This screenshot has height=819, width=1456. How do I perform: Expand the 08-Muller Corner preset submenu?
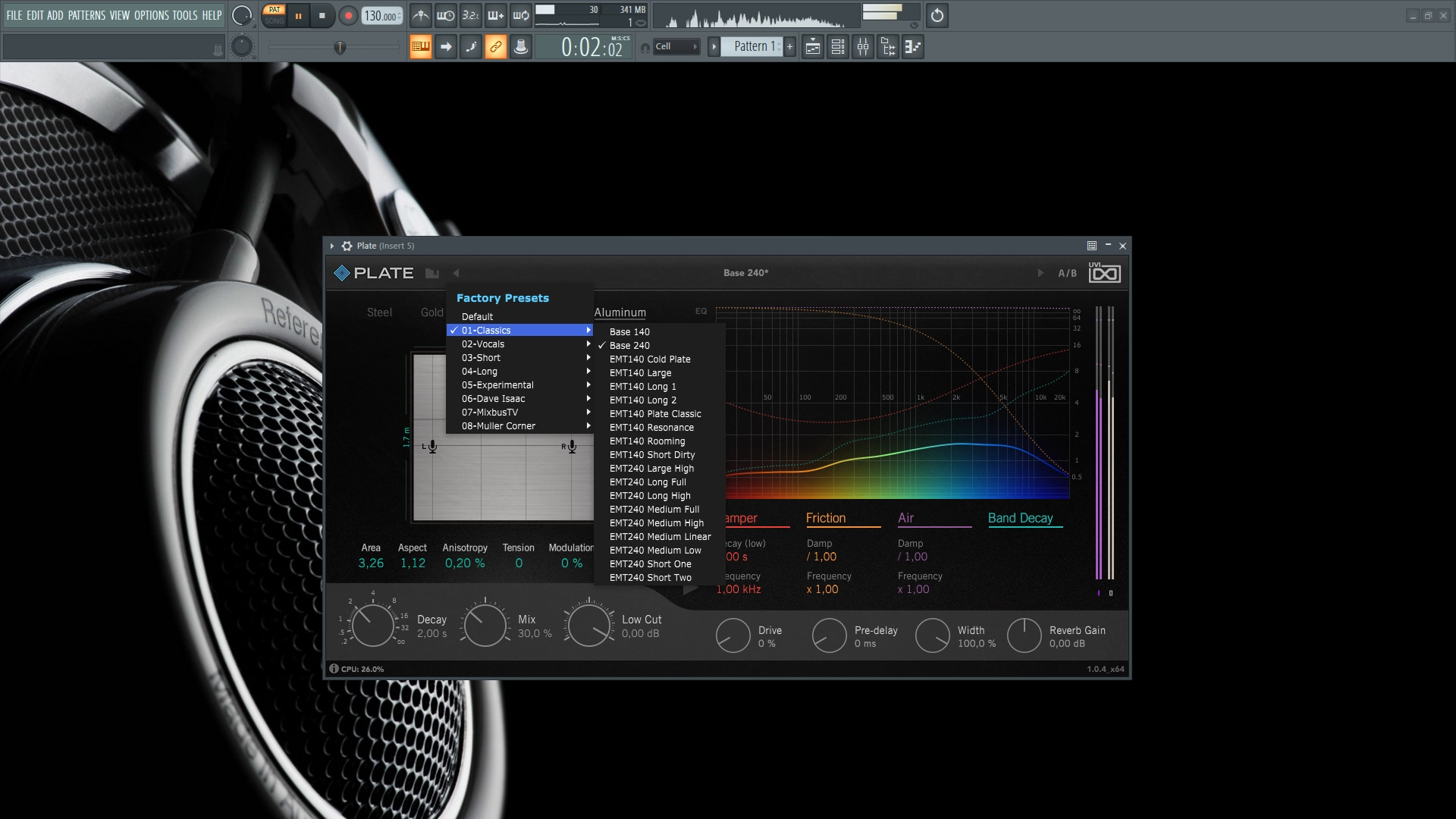[520, 426]
